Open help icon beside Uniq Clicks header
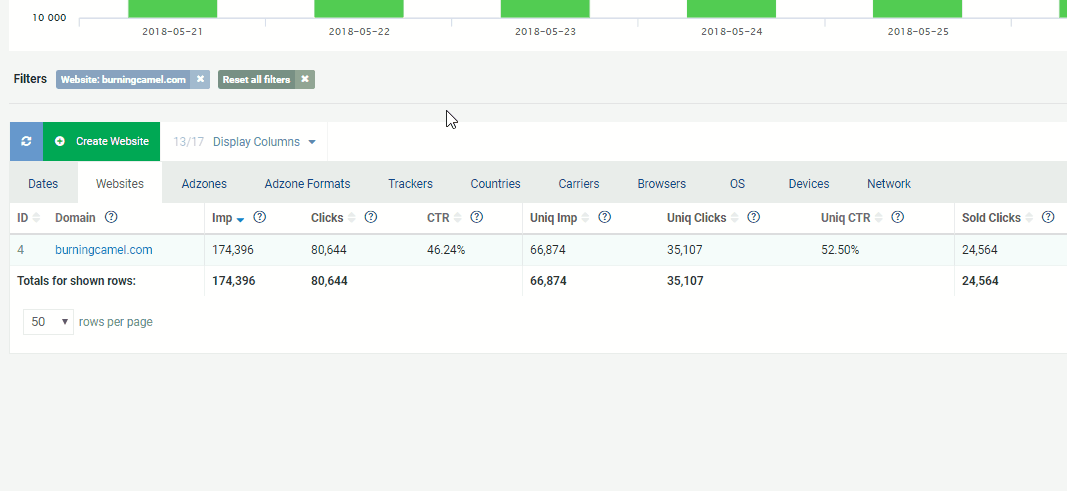 [x=753, y=218]
